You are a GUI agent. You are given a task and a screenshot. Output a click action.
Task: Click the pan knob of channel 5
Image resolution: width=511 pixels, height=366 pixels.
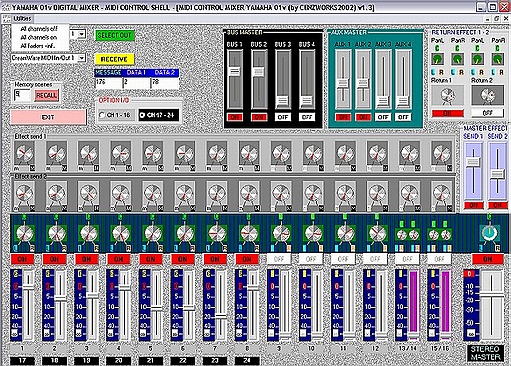click(x=153, y=233)
